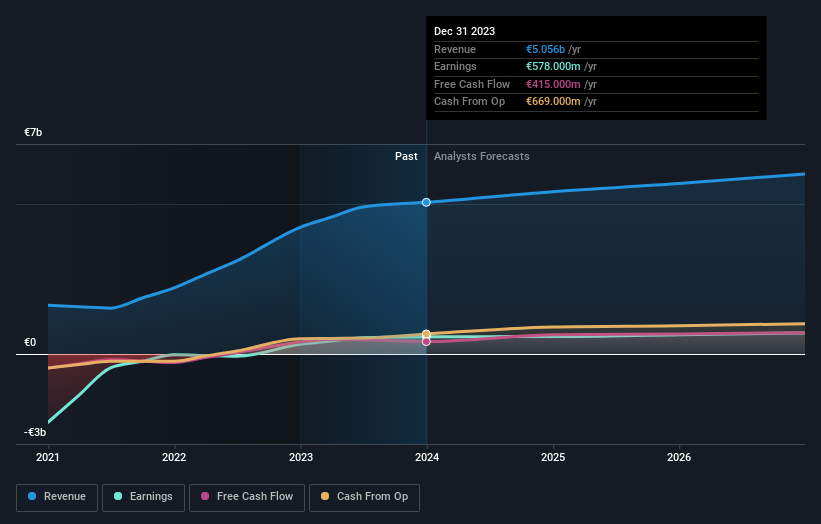Screen dimensions: 821x524
Task: Click the Earnings row label in tooltip
Action: click(x=456, y=66)
